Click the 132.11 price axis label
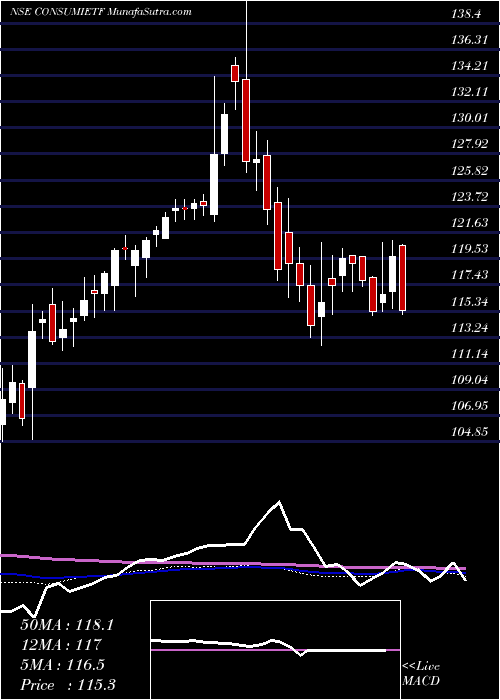The image size is (500, 700). pos(469,92)
